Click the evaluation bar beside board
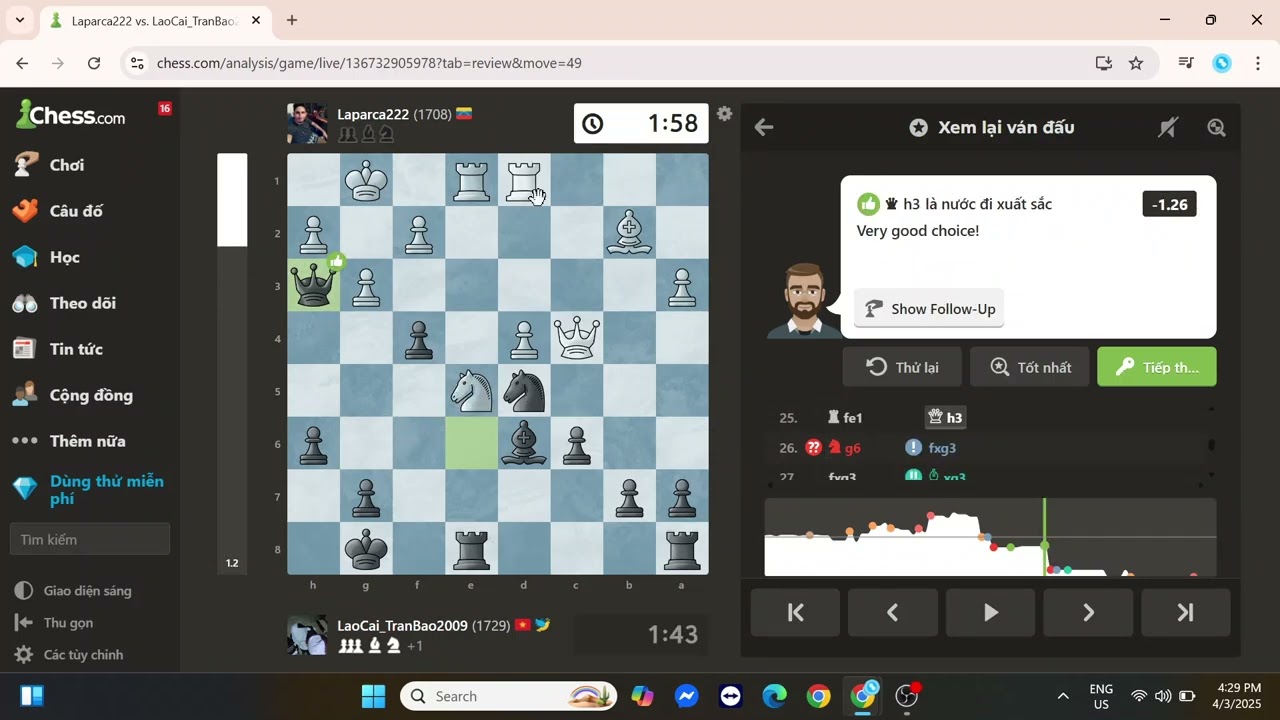This screenshot has width=1280, height=720. click(232, 364)
